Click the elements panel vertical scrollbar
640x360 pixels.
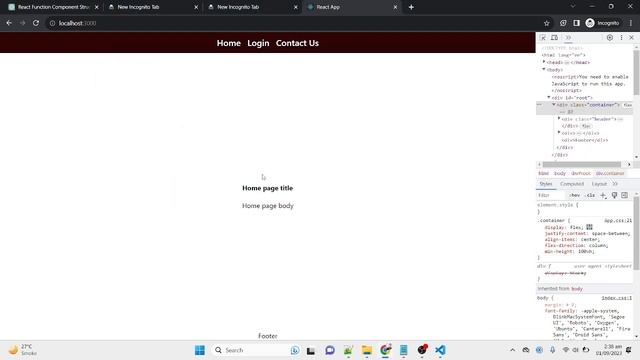[x=636, y=72]
